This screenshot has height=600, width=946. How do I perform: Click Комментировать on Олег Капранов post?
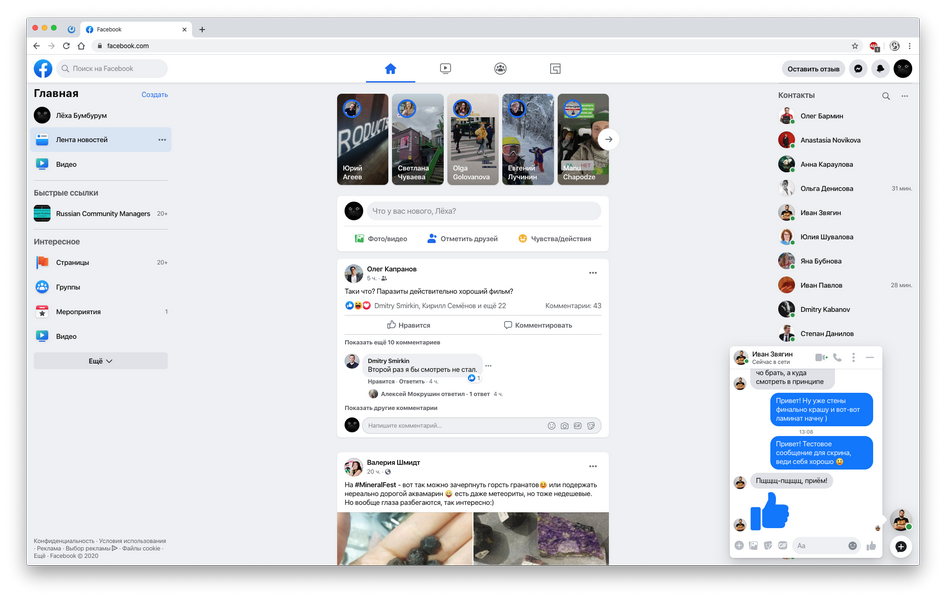coord(538,325)
